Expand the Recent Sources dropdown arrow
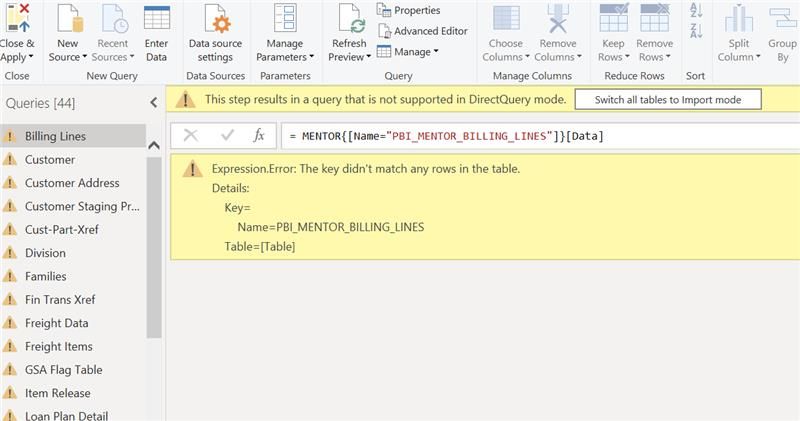The width and height of the screenshot is (800, 421). click(x=132, y=57)
